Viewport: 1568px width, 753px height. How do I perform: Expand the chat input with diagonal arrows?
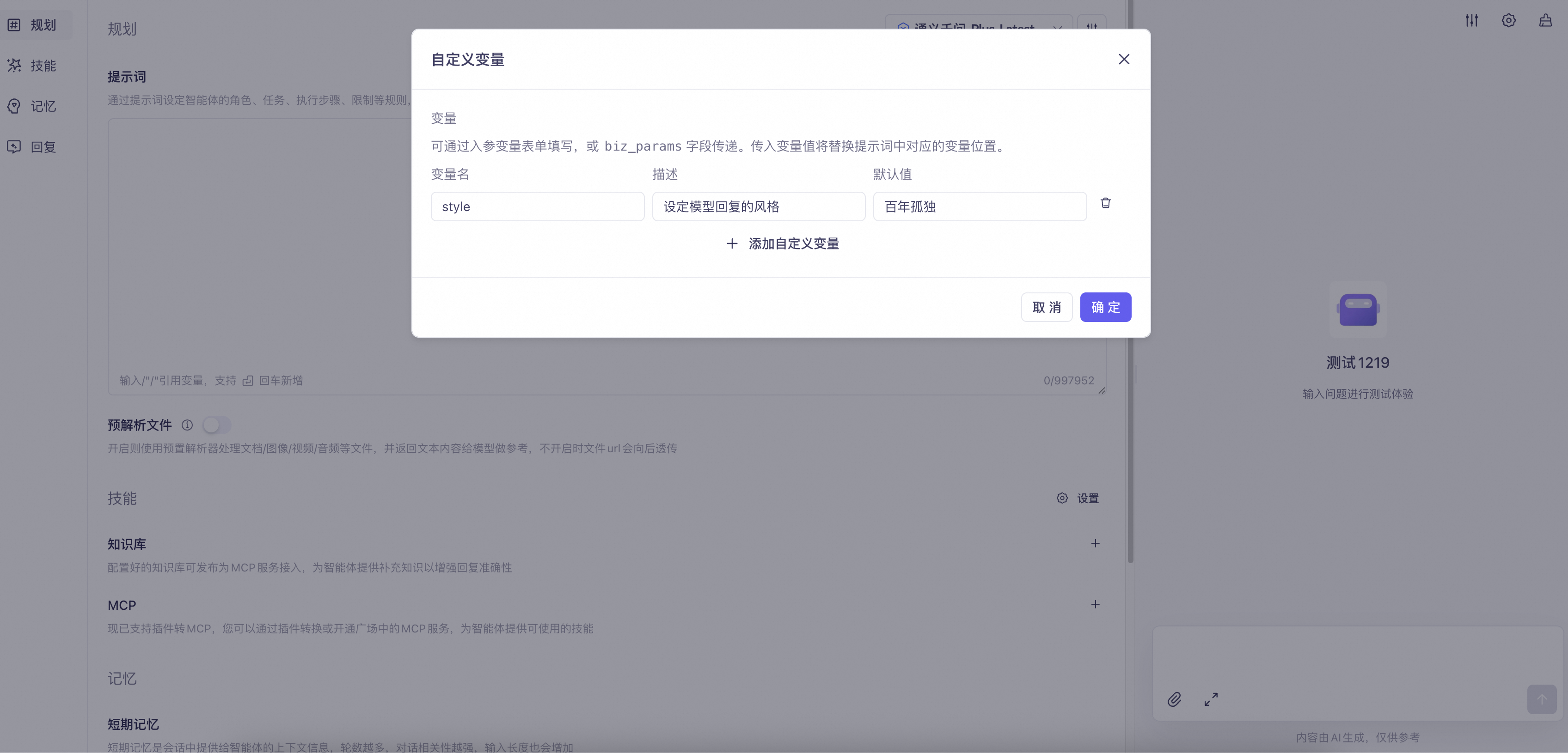pos(1211,699)
